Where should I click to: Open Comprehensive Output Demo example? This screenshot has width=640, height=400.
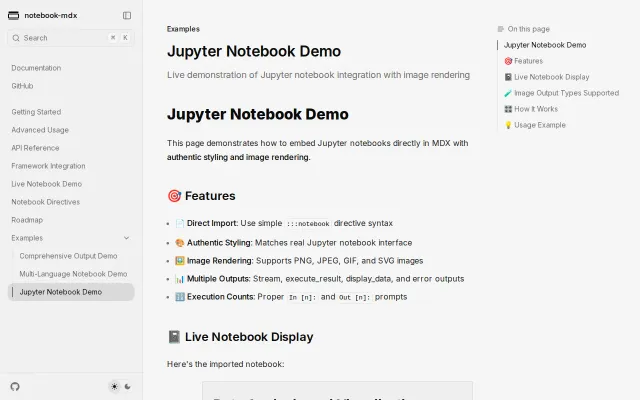click(x=68, y=256)
